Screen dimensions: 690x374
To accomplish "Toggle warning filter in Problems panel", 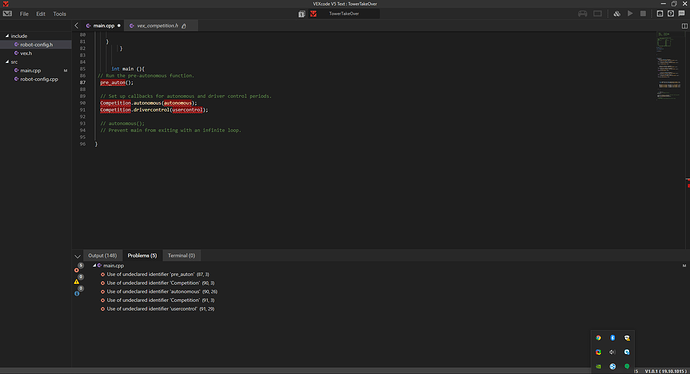I will [77, 282].
